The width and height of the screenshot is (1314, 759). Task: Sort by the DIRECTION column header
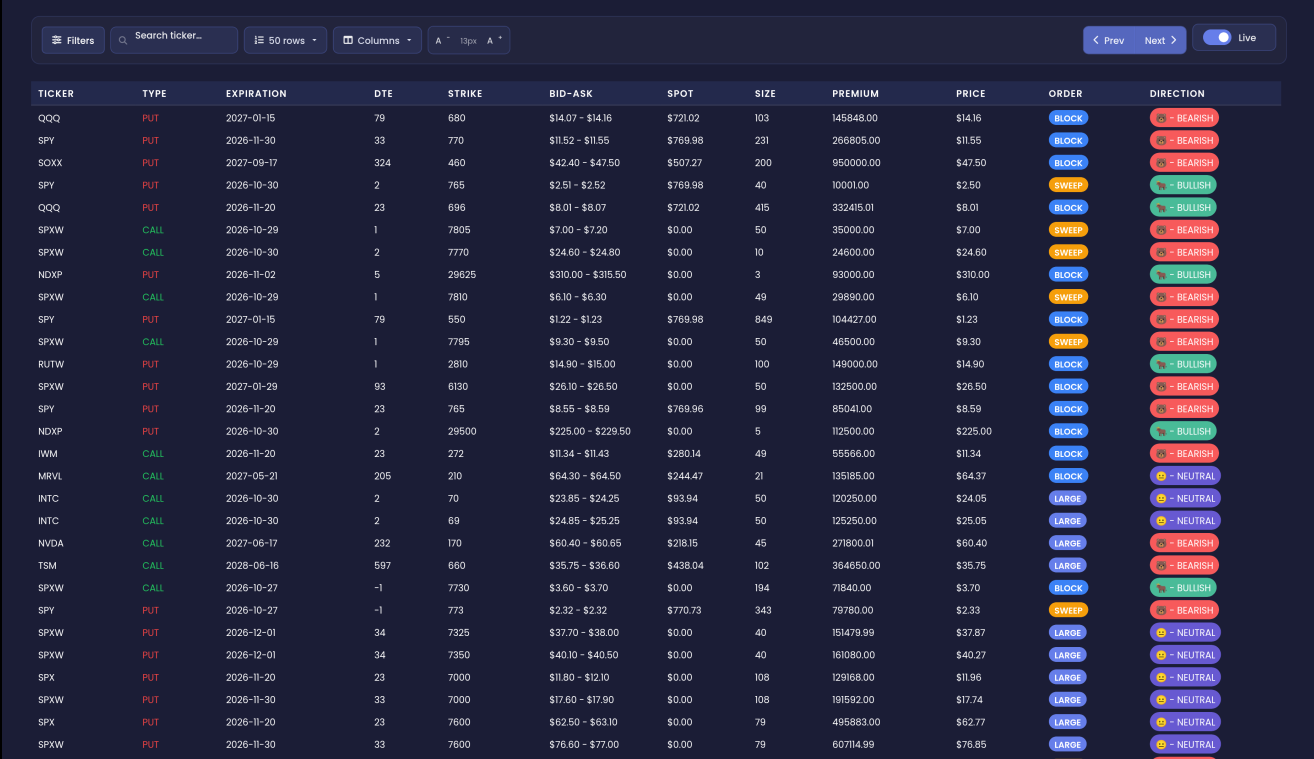tap(1177, 94)
